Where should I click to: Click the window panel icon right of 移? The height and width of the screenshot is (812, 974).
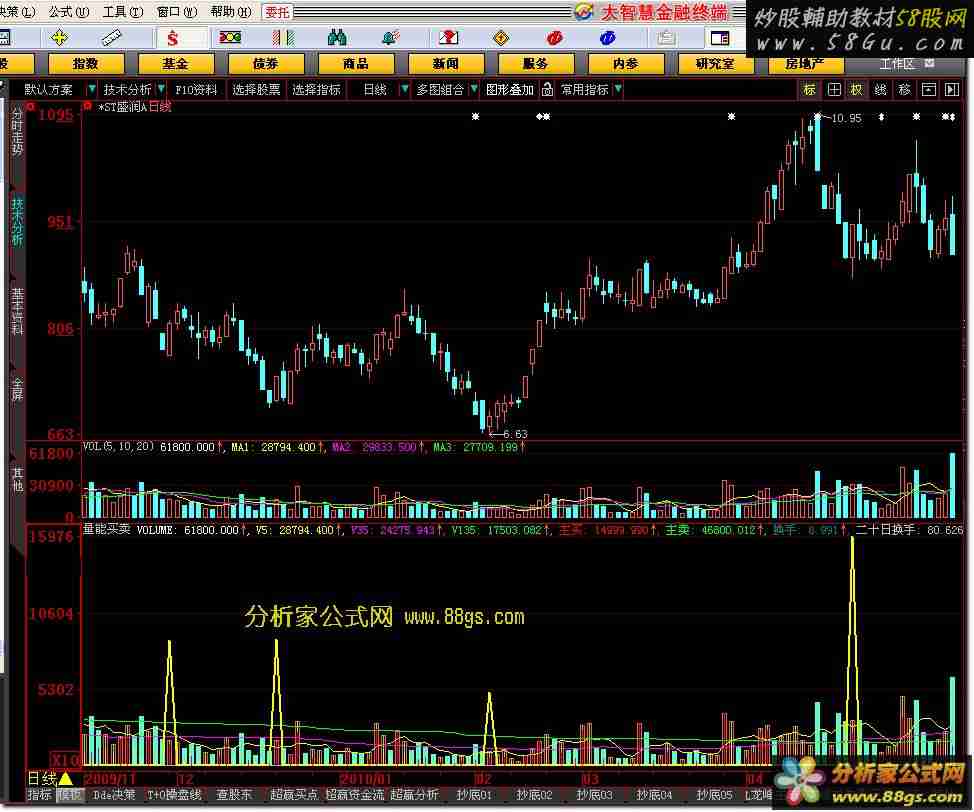929,90
